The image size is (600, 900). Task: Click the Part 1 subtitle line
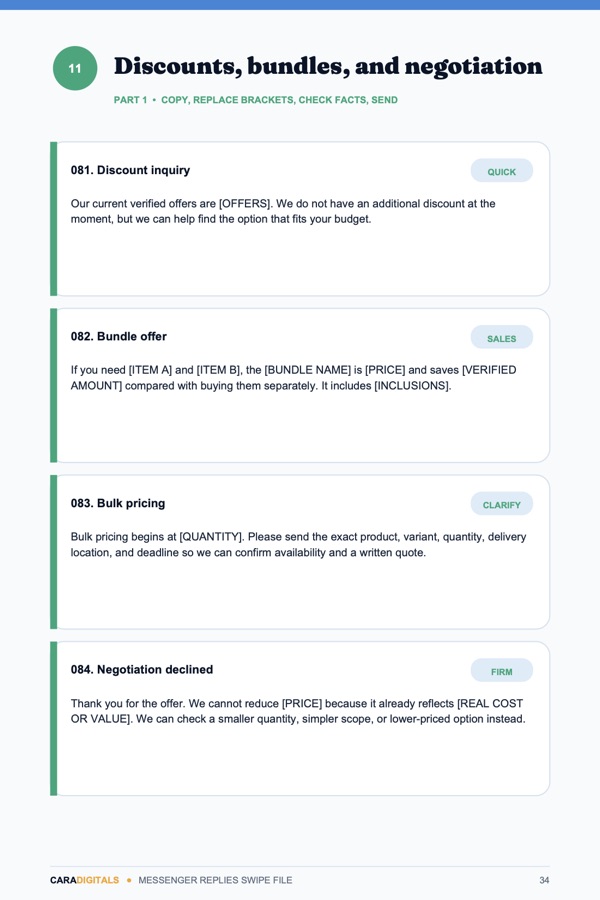point(256,100)
